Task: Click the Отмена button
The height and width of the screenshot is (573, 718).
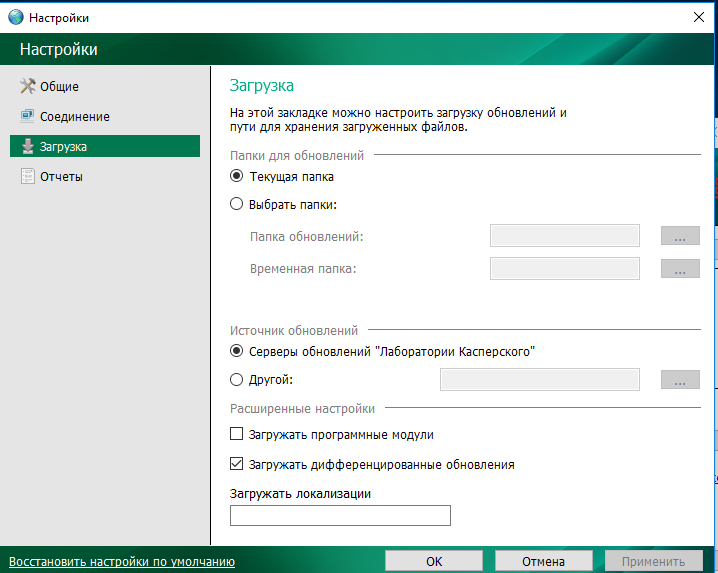Action: coord(544,562)
